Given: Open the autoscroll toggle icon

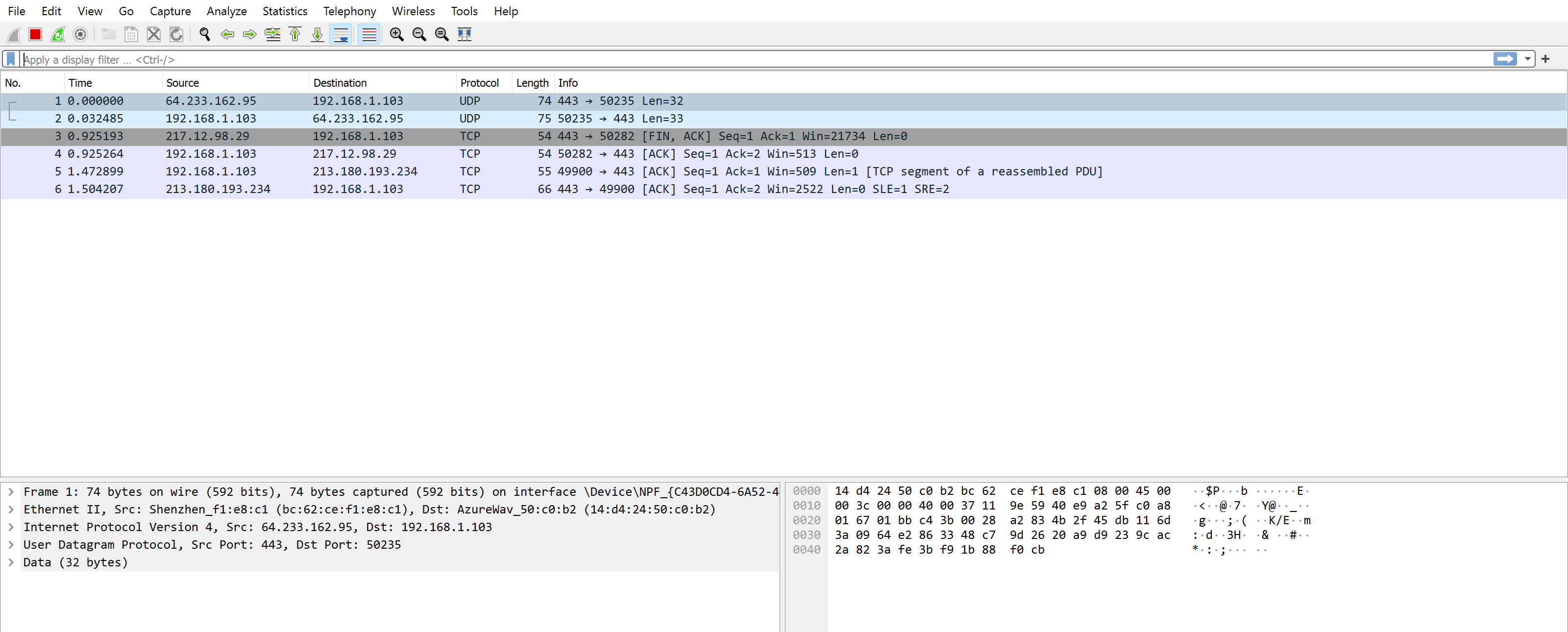Looking at the screenshot, I should coord(344,37).
